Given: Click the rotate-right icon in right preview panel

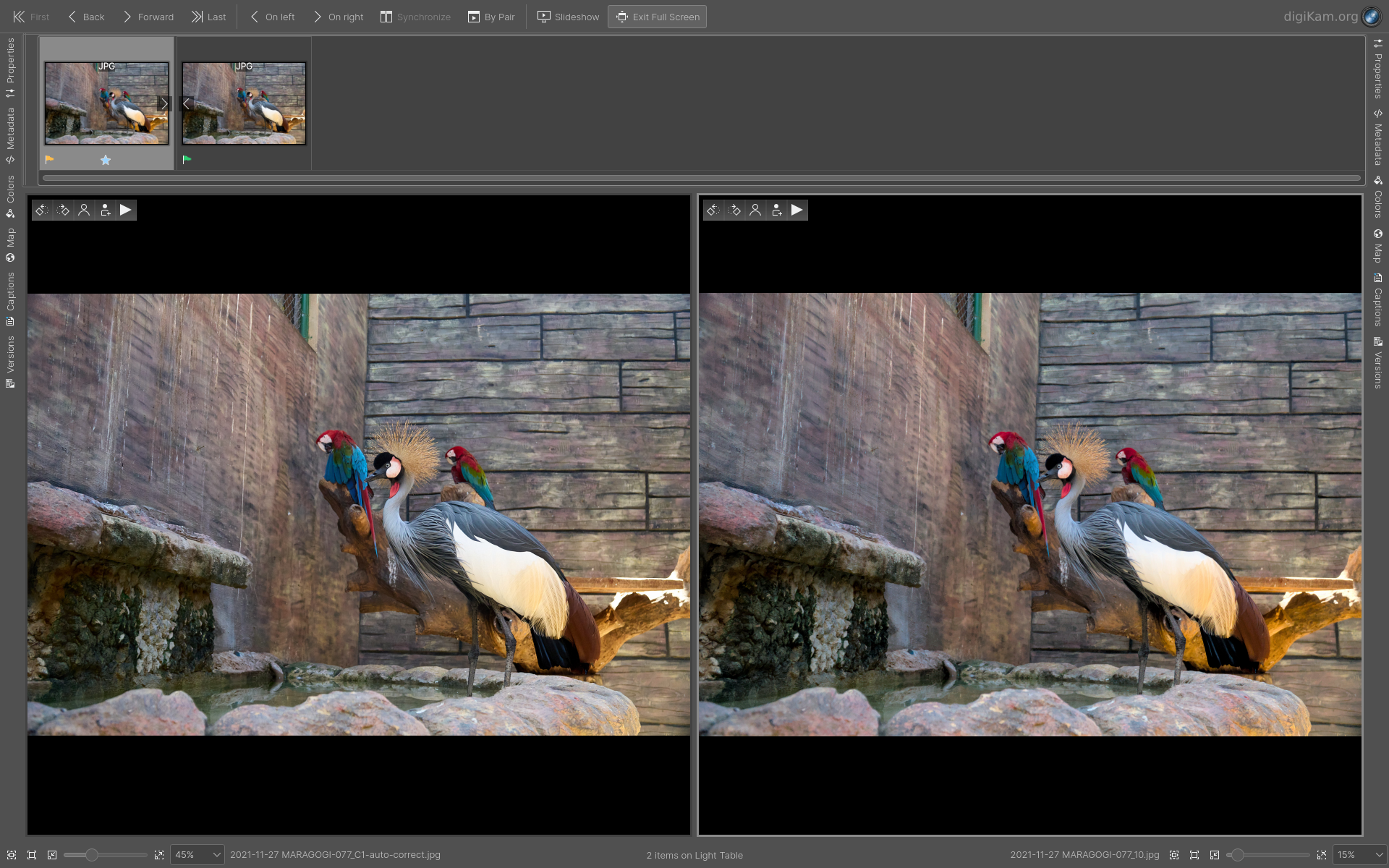Looking at the screenshot, I should 734,210.
